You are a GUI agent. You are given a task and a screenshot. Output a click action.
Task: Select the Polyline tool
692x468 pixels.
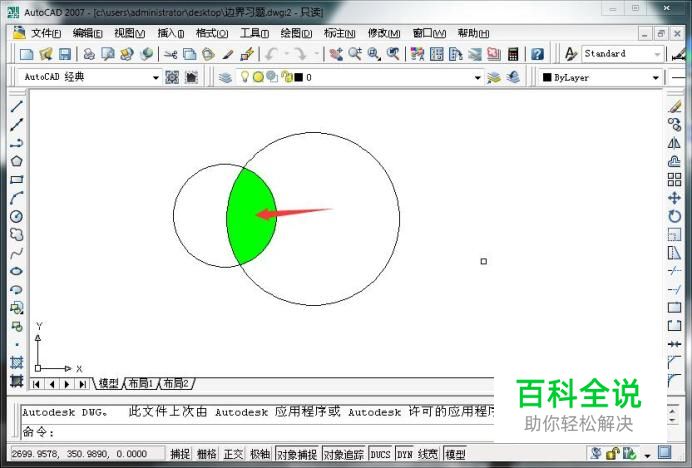tap(17, 143)
